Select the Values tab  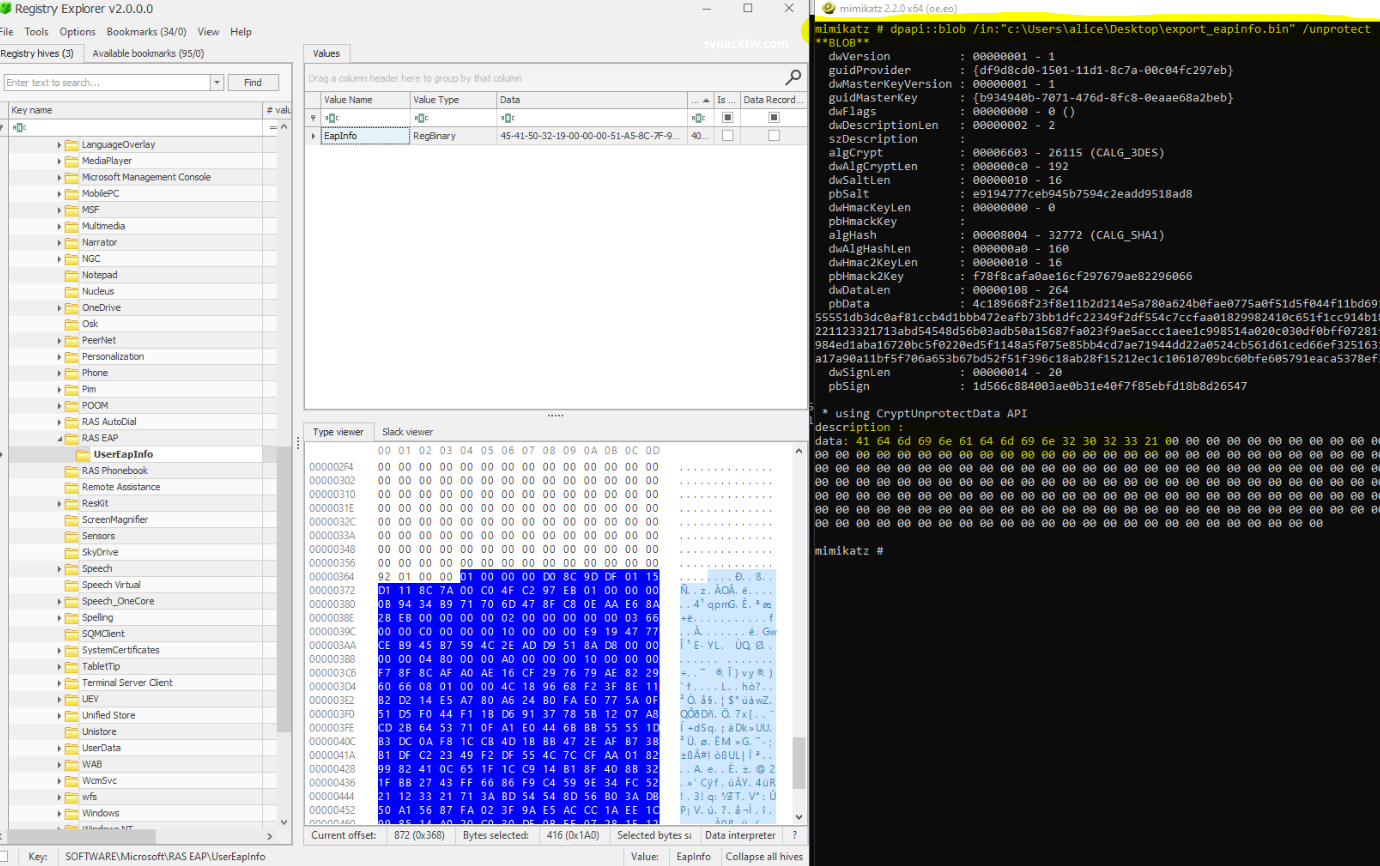pyautogui.click(x=326, y=54)
